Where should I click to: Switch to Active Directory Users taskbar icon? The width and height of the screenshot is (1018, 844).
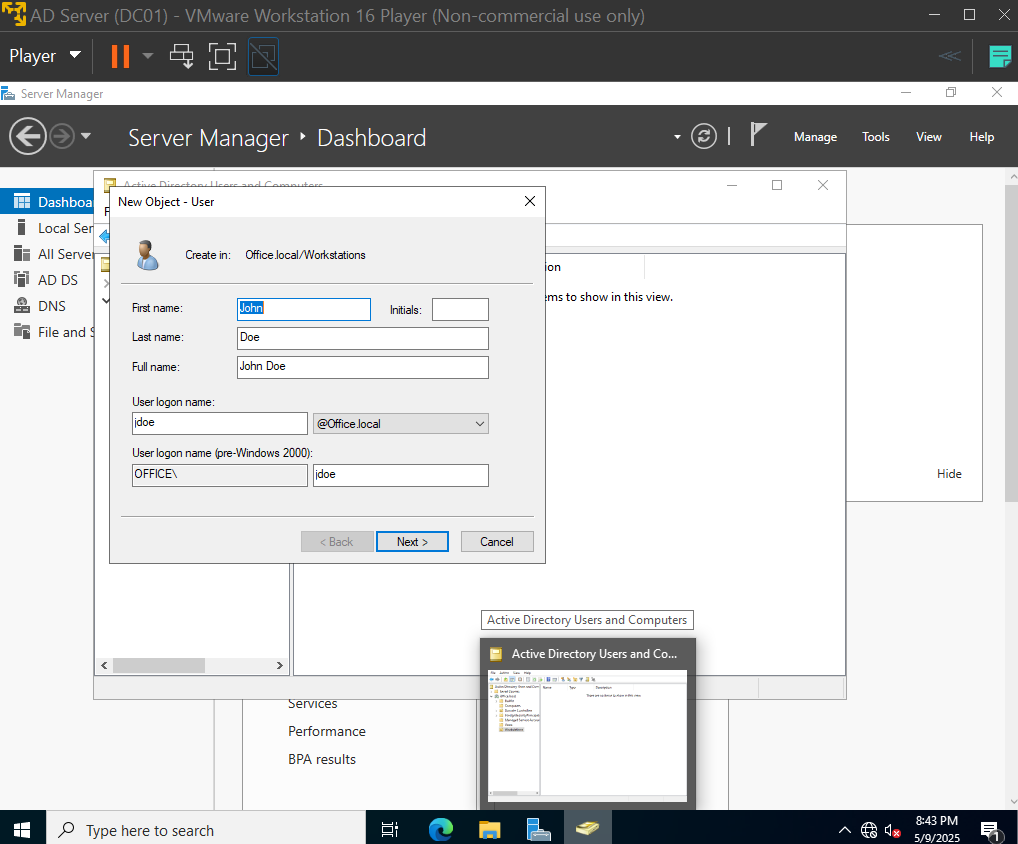[x=588, y=829]
